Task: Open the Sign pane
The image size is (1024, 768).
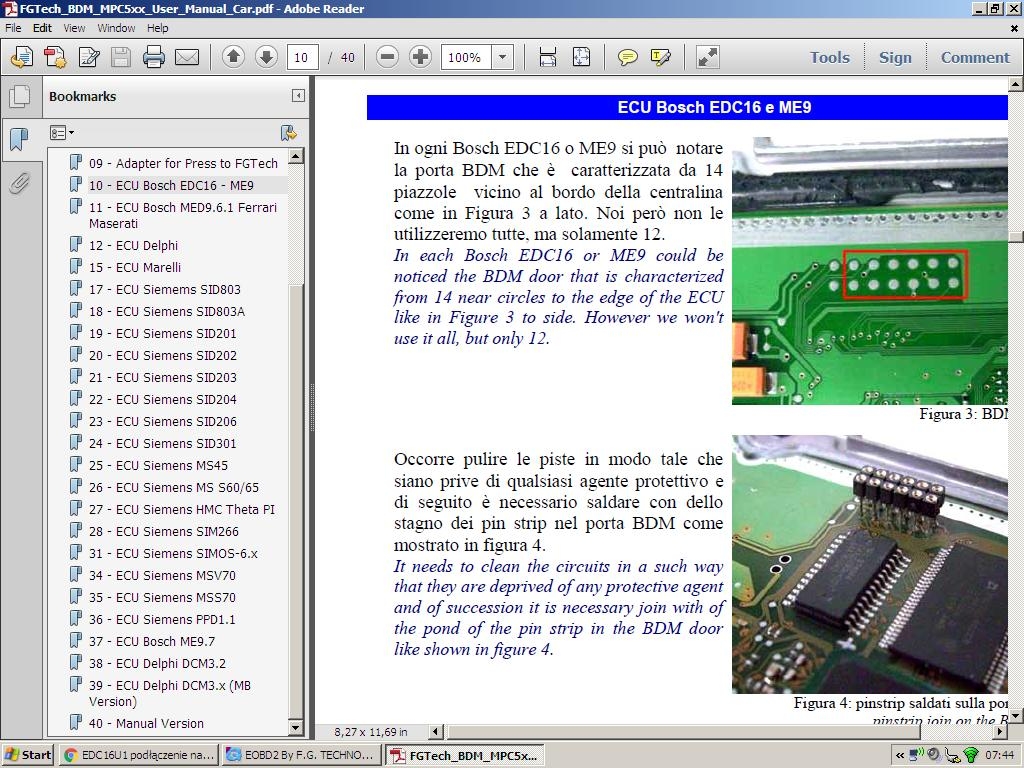Action: point(895,57)
